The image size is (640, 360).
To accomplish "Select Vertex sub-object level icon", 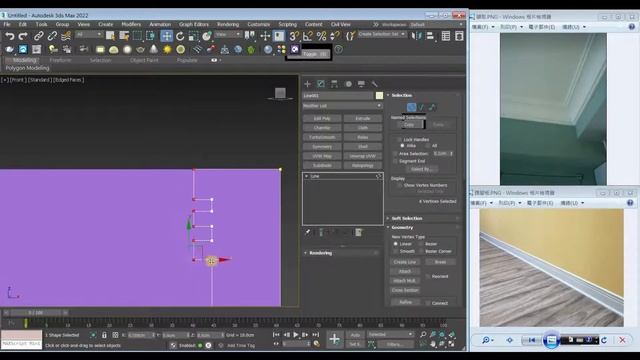I will [x=411, y=107].
